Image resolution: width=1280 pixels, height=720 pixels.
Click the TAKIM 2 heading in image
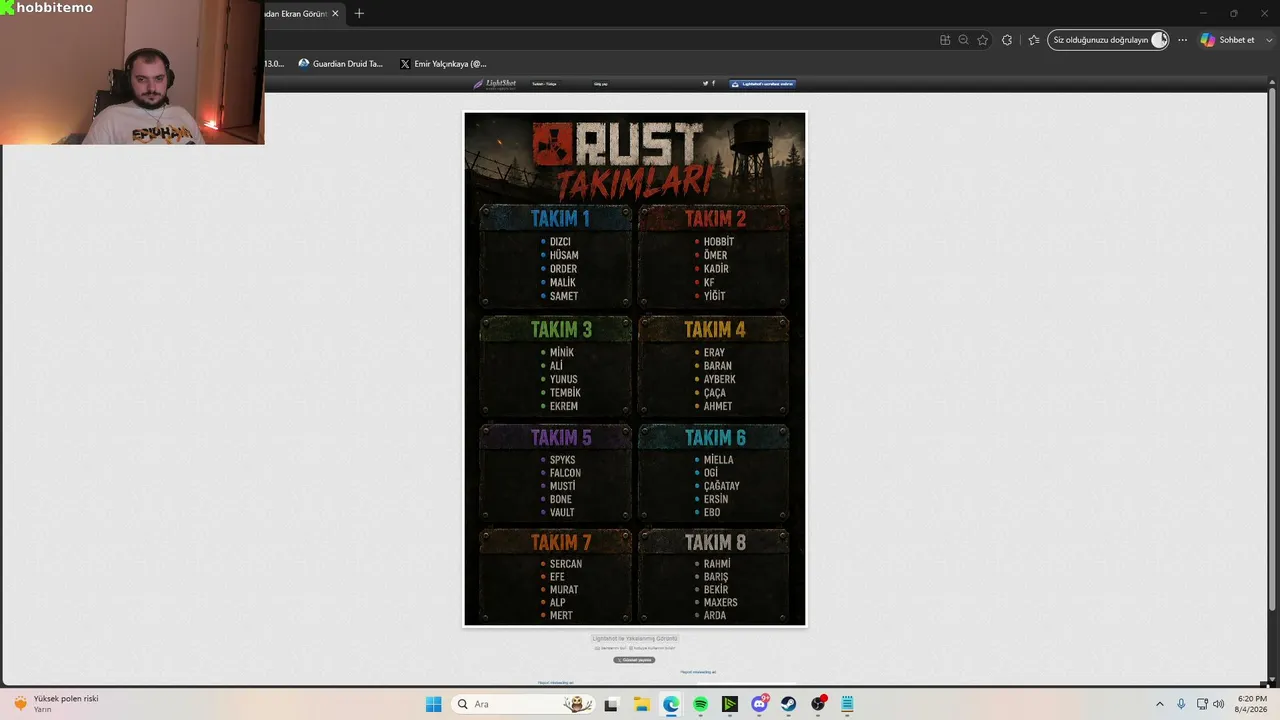coord(715,219)
